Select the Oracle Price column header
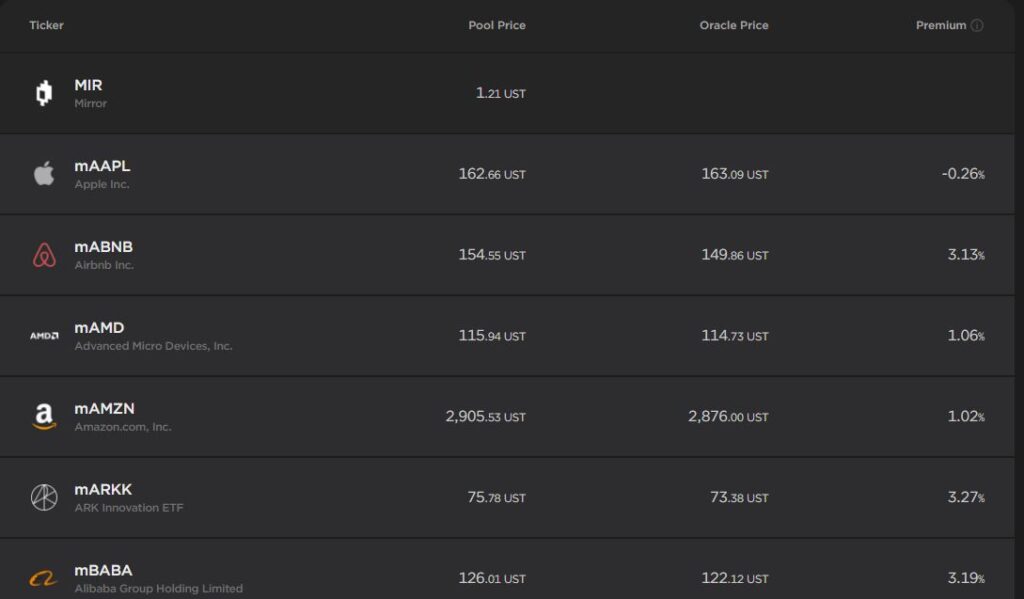This screenshot has height=599, width=1024. point(734,25)
